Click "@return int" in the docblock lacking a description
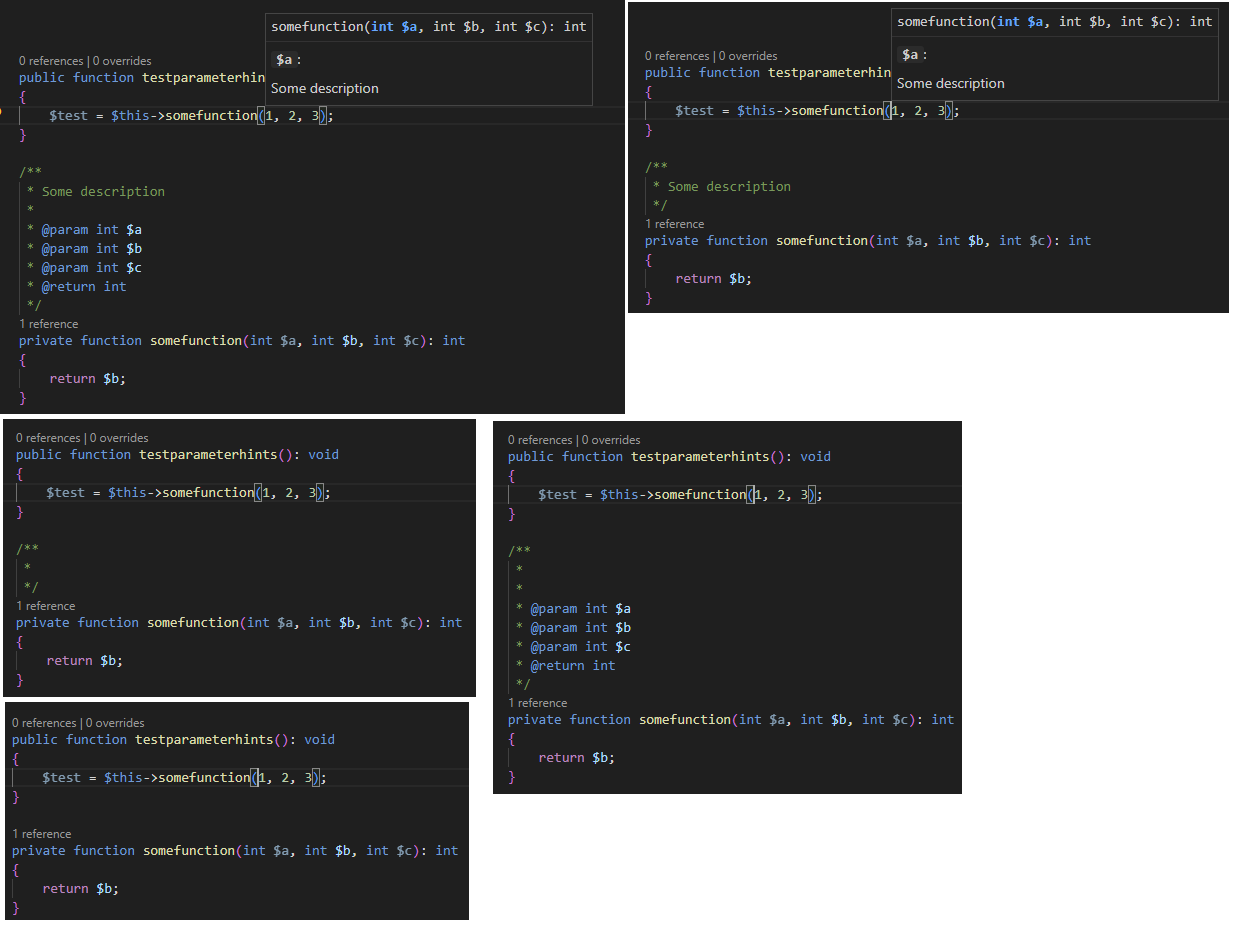 [572, 665]
